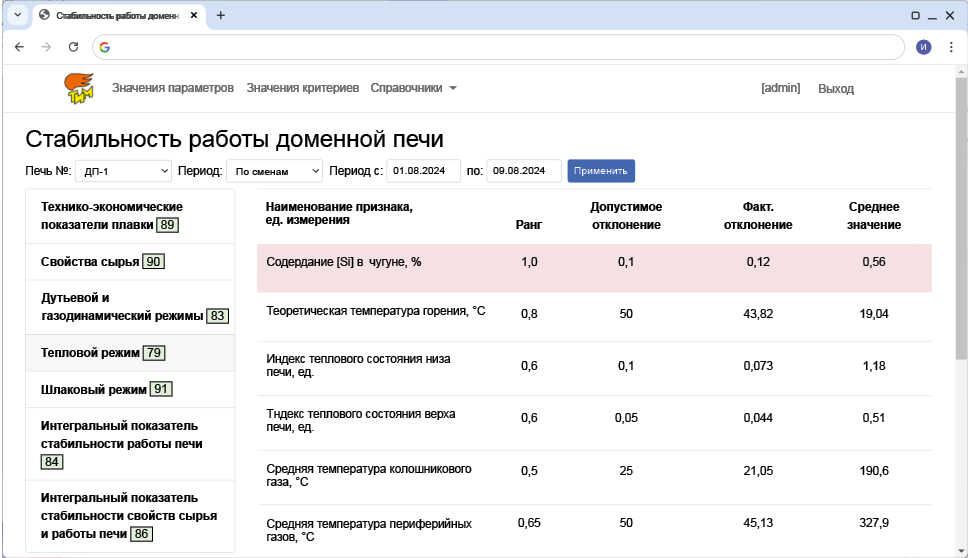Select Технико-экономические показатели плавки tab
The image size is (968, 558).
pos(130,216)
